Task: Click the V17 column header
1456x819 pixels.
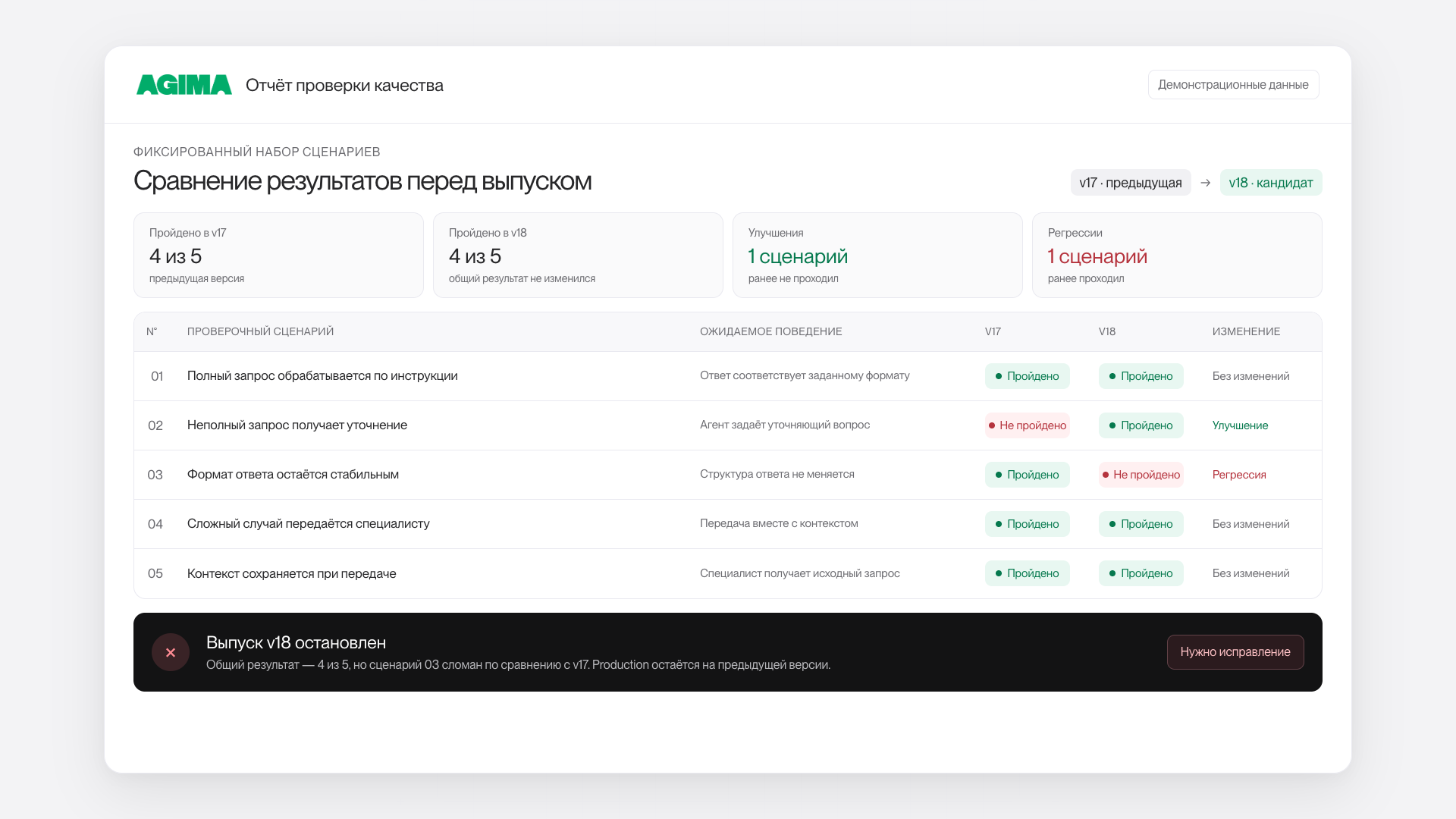Action: [993, 331]
